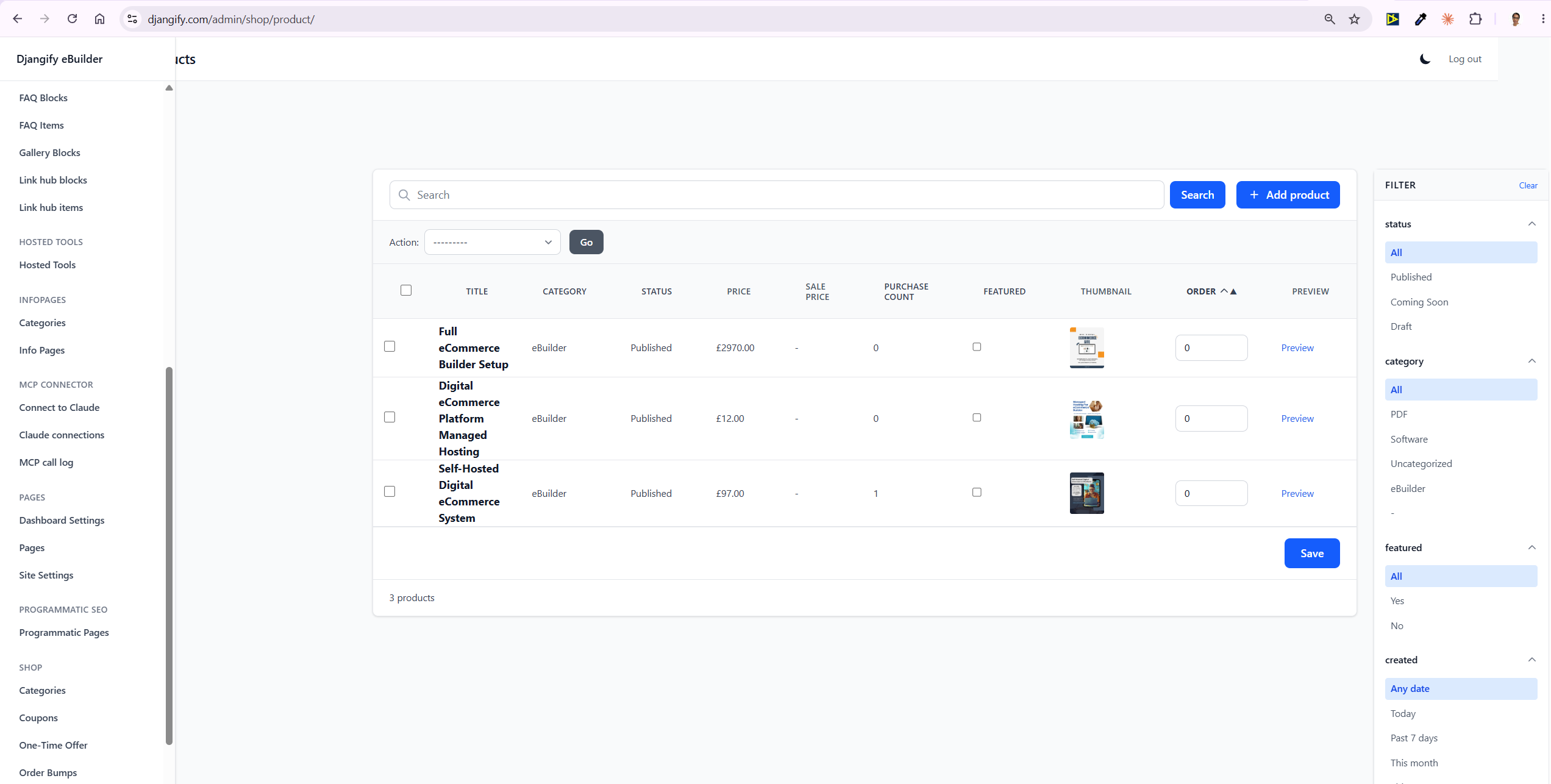Screen dimensions: 1551x784
Task: Preview the Self-Hosted Digital eCommerce System product
Action: (1297, 493)
